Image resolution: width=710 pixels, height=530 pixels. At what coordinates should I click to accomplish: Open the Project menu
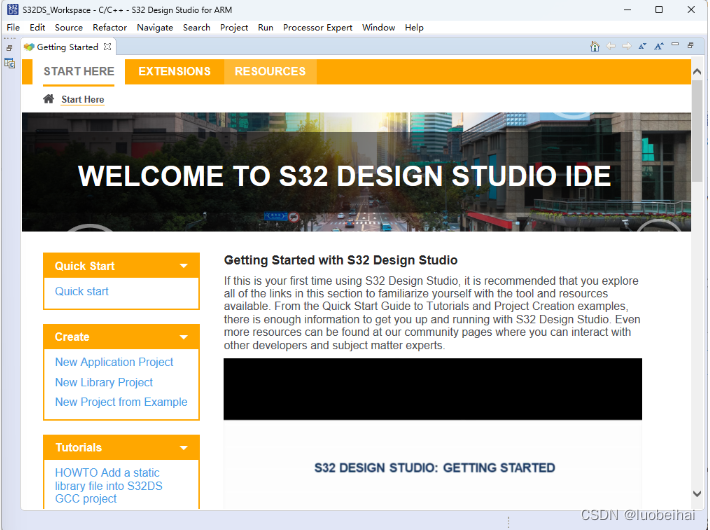click(234, 28)
